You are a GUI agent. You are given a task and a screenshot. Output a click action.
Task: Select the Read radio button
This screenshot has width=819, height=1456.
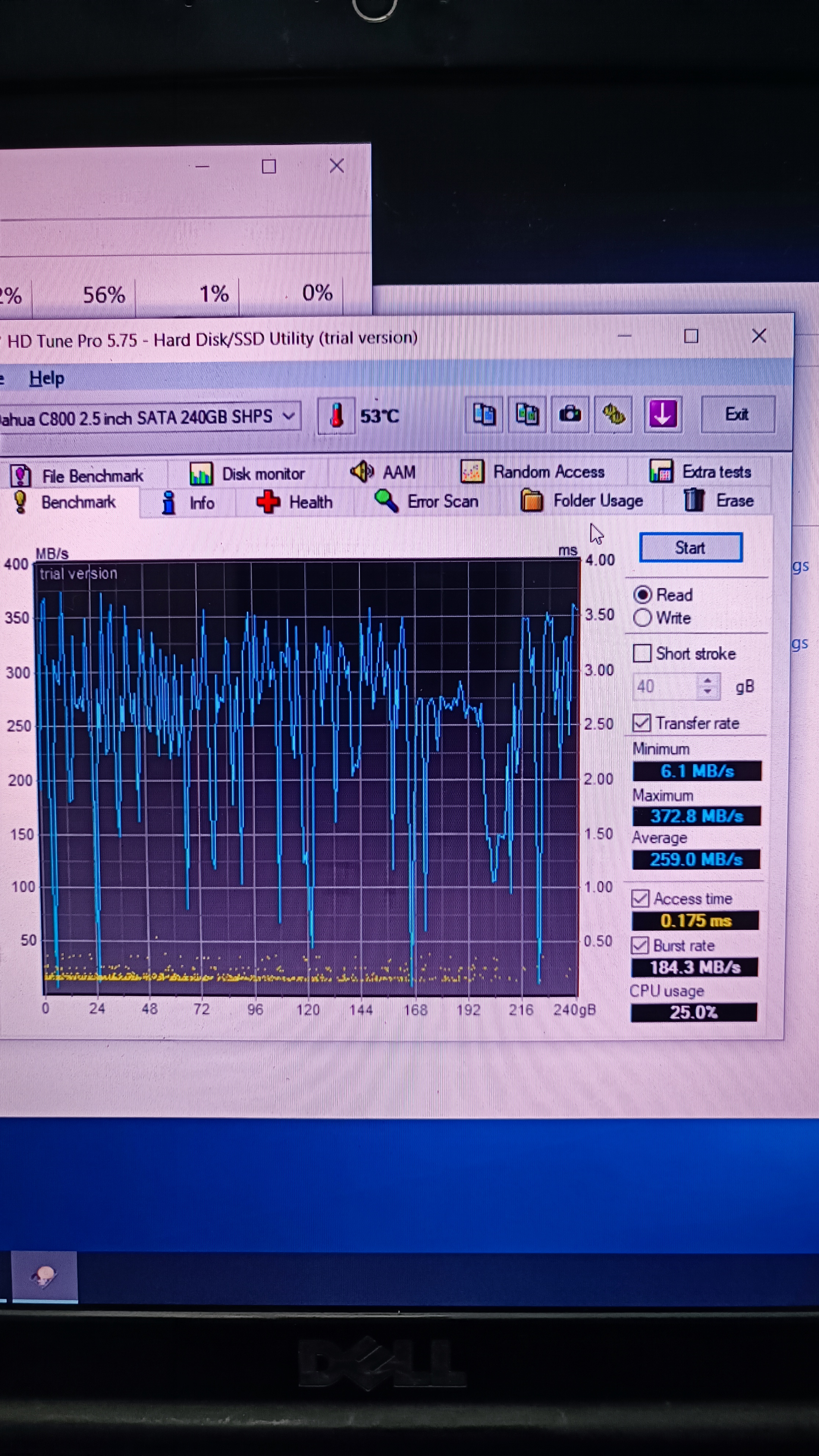point(642,594)
